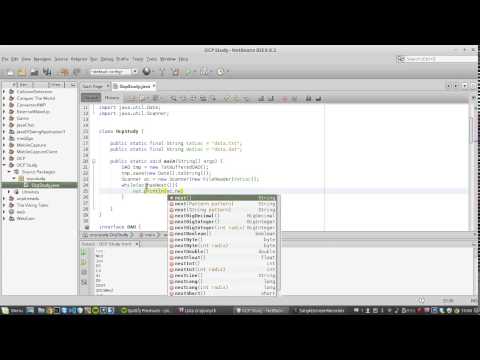
Task: Choose nextShort() from autocomplete list
Action: coord(222,293)
